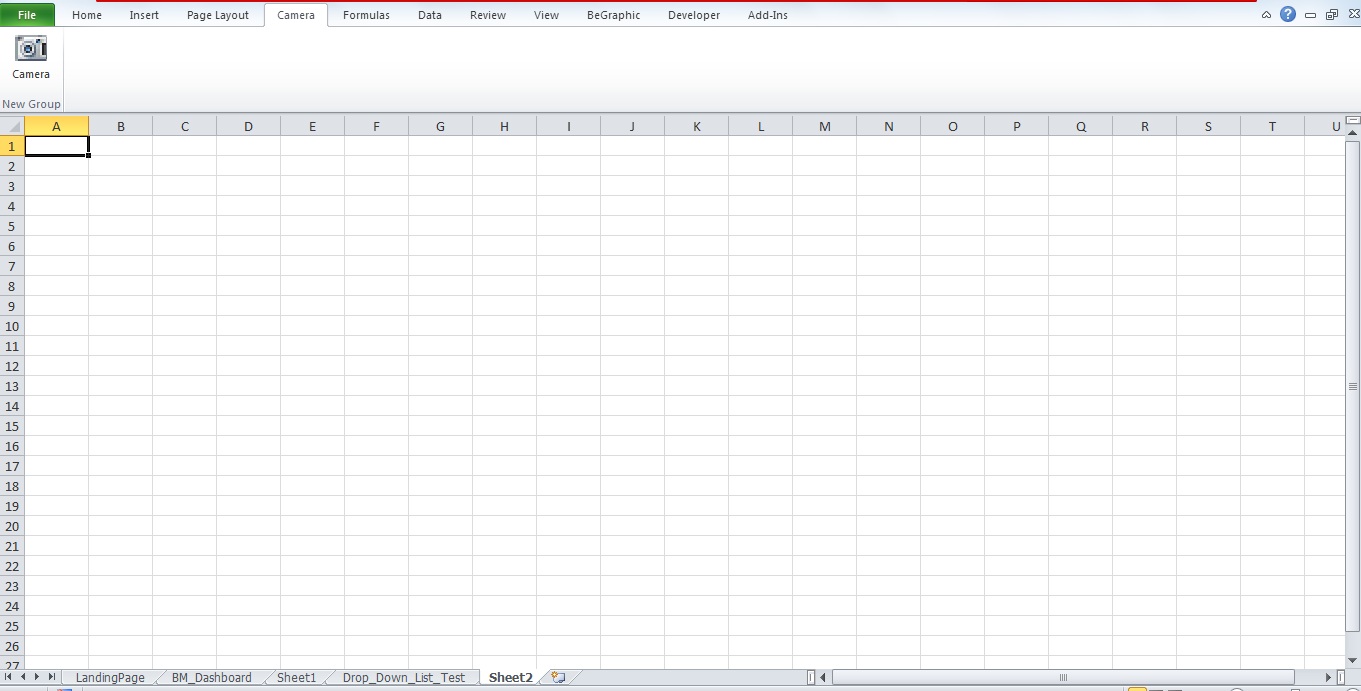The height and width of the screenshot is (691, 1361).
Task: Click cell A1 in Sheet2
Action: tap(57, 146)
